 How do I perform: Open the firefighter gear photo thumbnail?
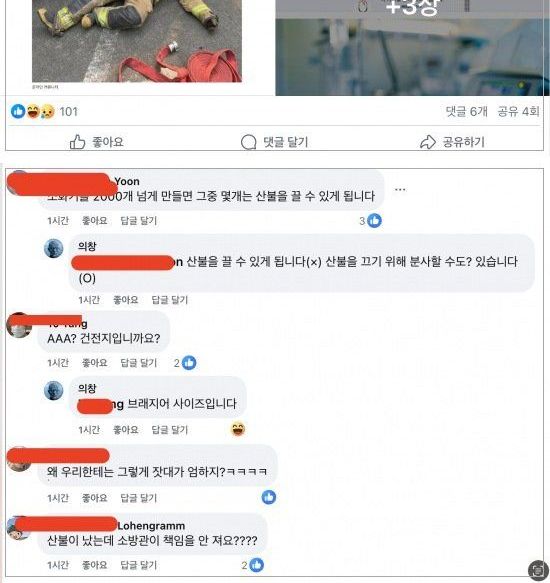137,41
